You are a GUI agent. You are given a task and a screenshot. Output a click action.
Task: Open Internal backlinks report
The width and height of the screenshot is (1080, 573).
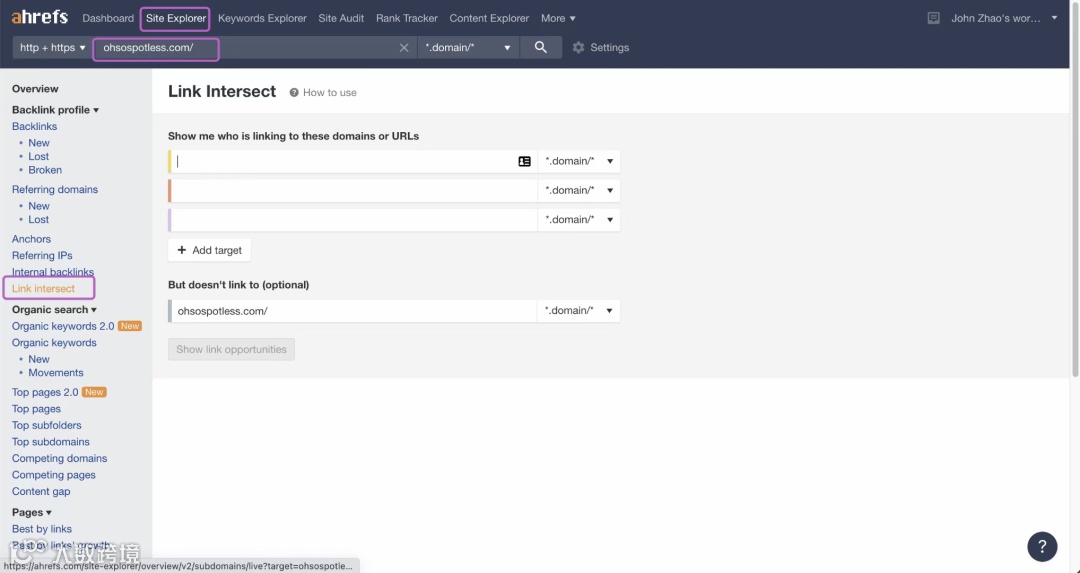(x=52, y=272)
